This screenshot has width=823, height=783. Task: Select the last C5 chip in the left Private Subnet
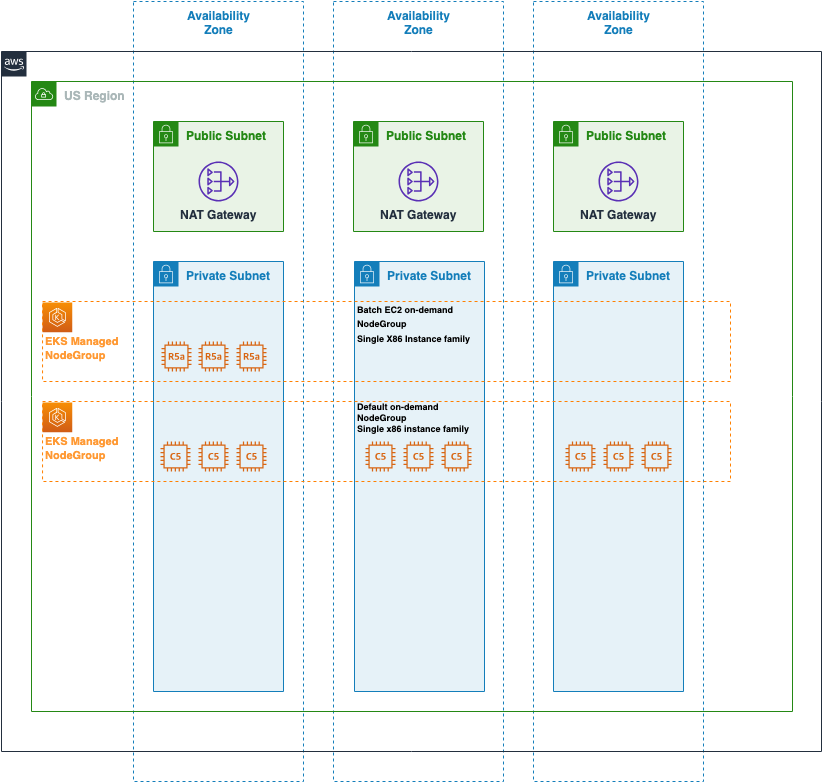[x=251, y=457]
